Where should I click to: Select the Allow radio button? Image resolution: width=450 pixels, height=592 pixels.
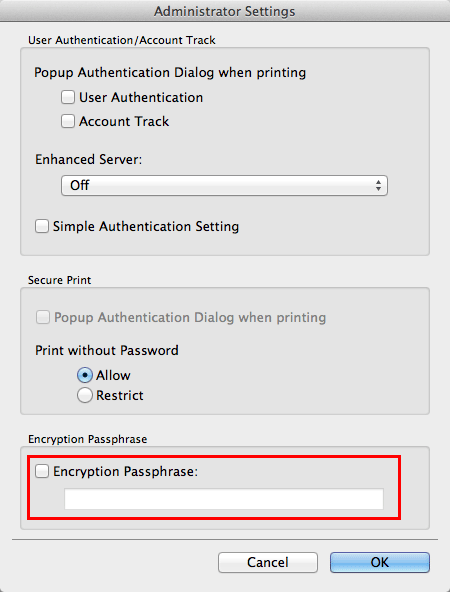coord(85,375)
